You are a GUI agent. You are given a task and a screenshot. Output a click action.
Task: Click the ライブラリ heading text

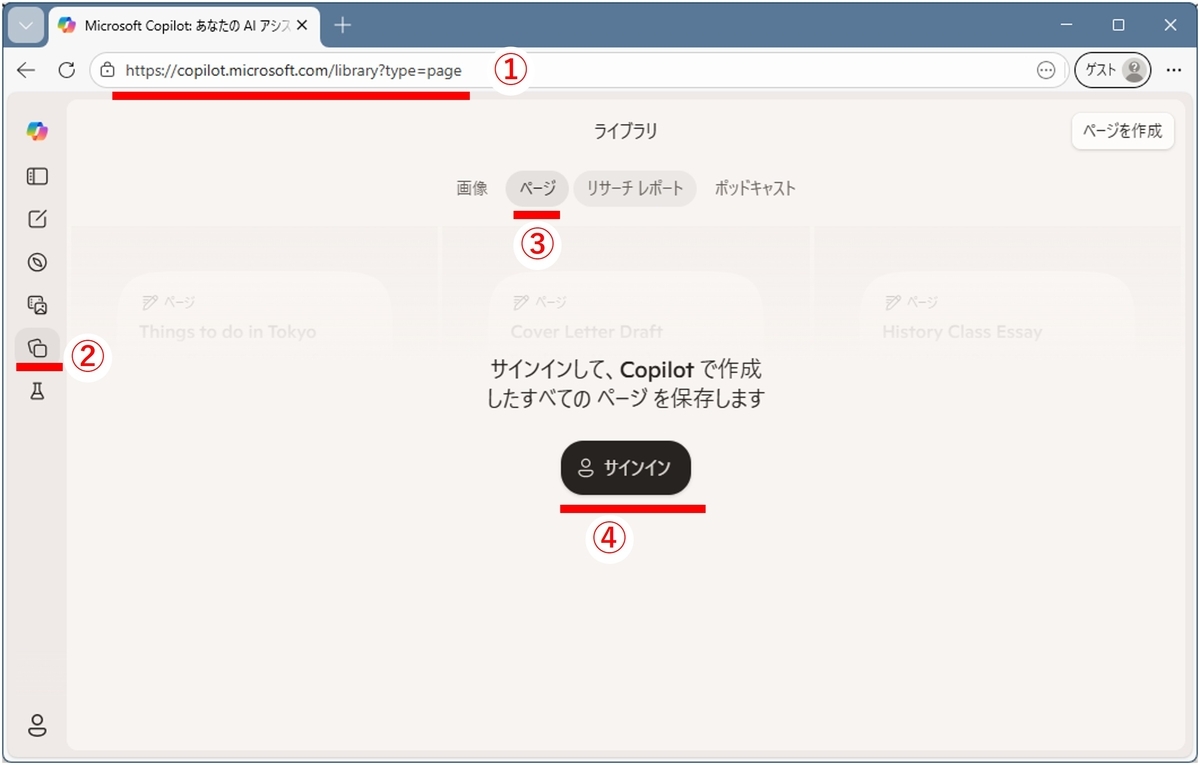point(626,131)
